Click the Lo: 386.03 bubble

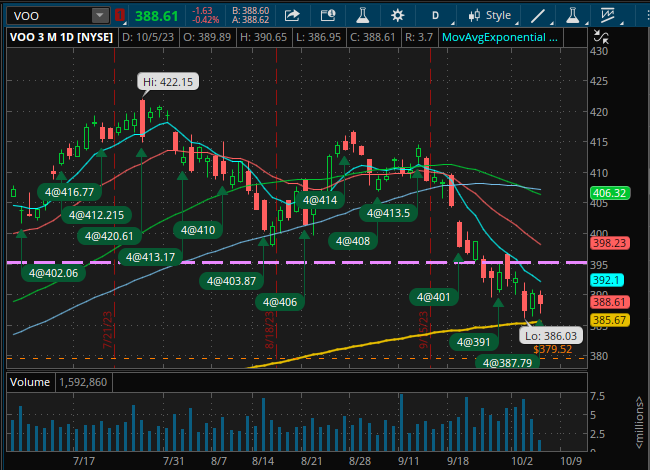(551, 336)
